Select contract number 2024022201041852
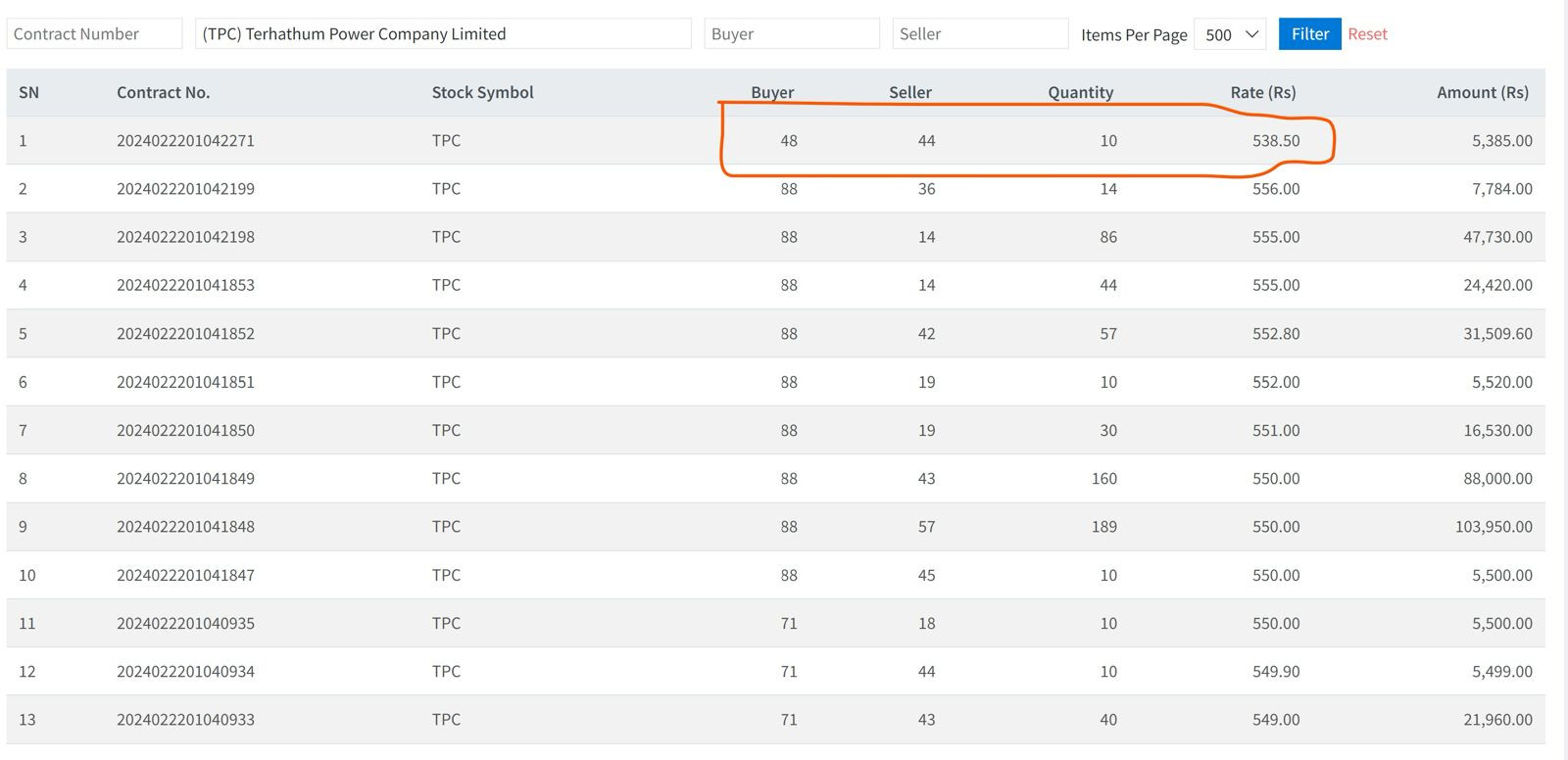 (x=185, y=333)
